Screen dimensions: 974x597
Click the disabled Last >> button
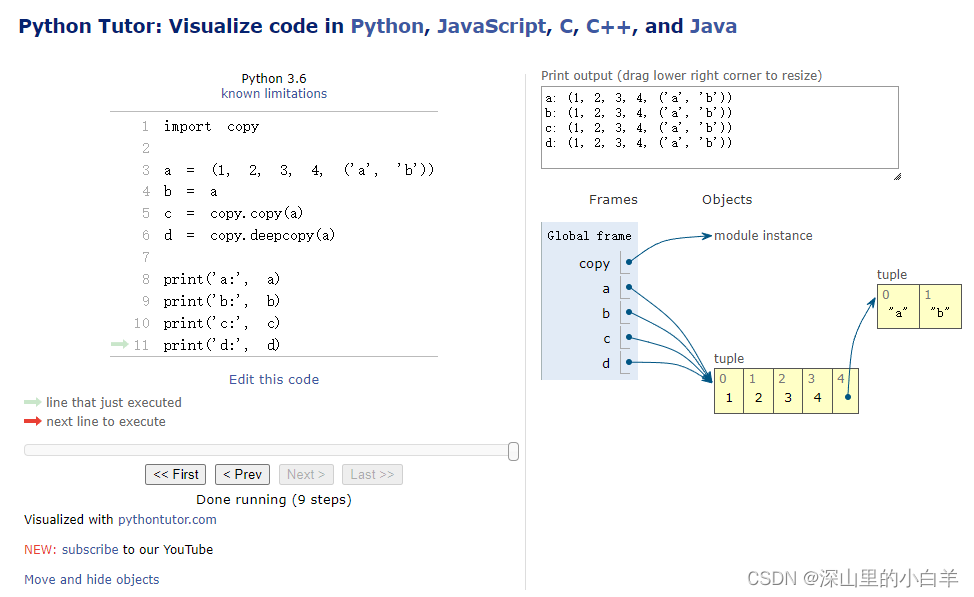click(x=372, y=475)
